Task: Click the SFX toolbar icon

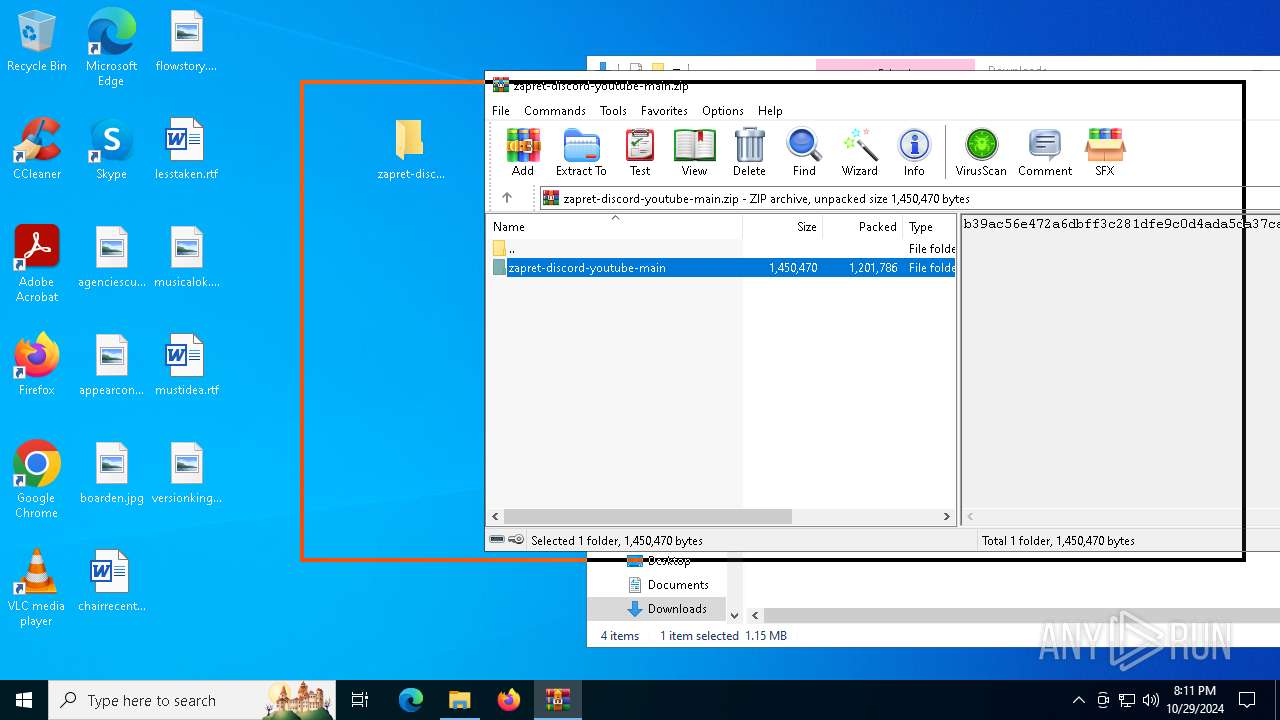Action: pyautogui.click(x=1105, y=152)
